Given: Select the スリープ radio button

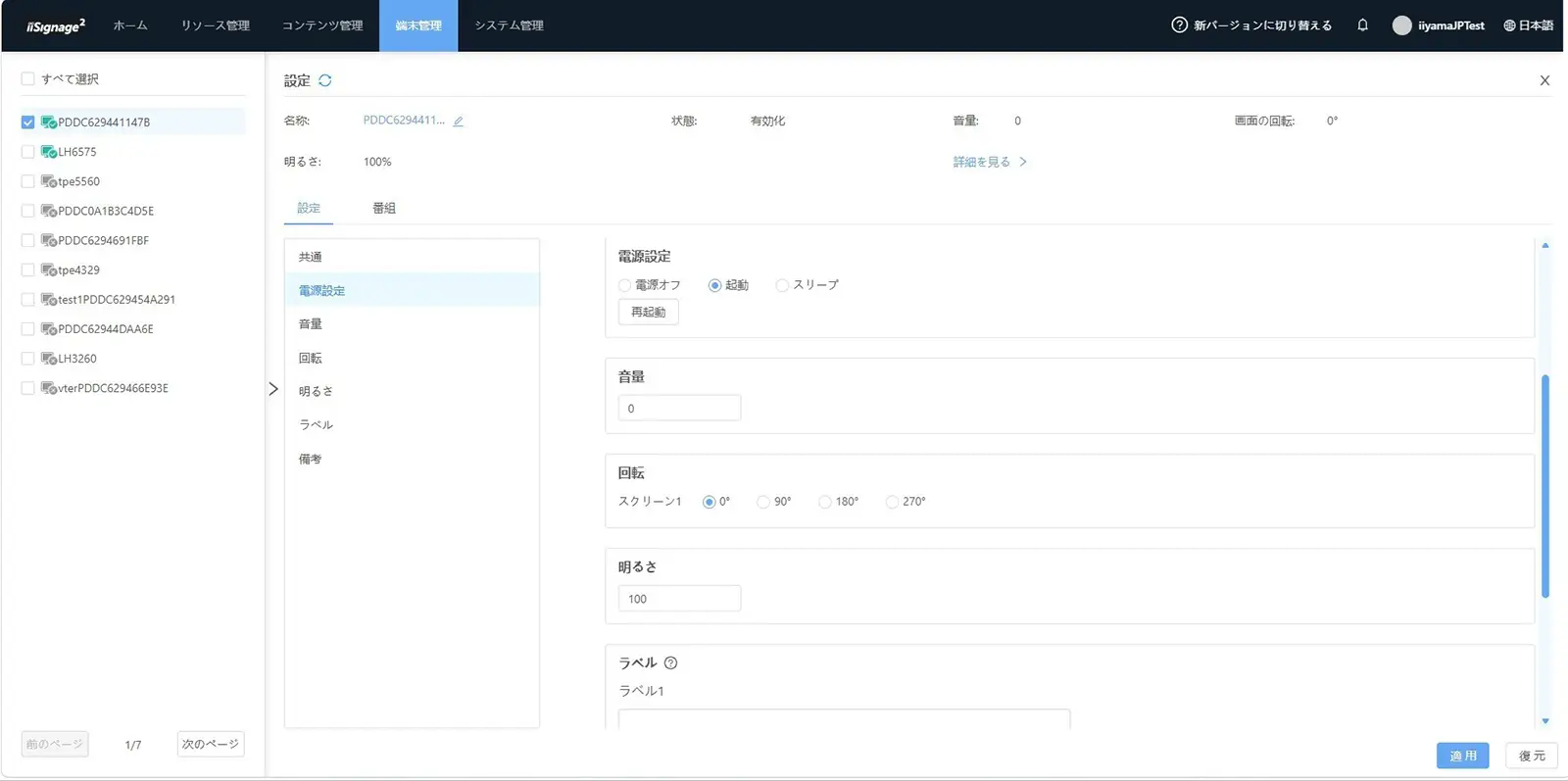Looking at the screenshot, I should 782,285.
